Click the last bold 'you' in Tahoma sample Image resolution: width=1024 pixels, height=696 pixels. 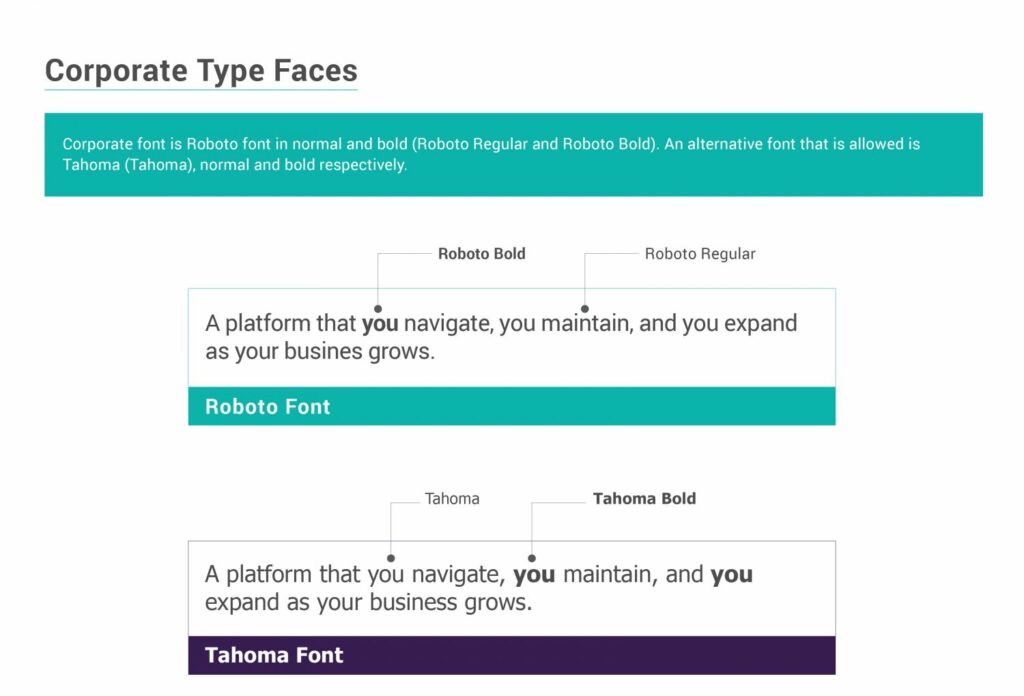[731, 575]
